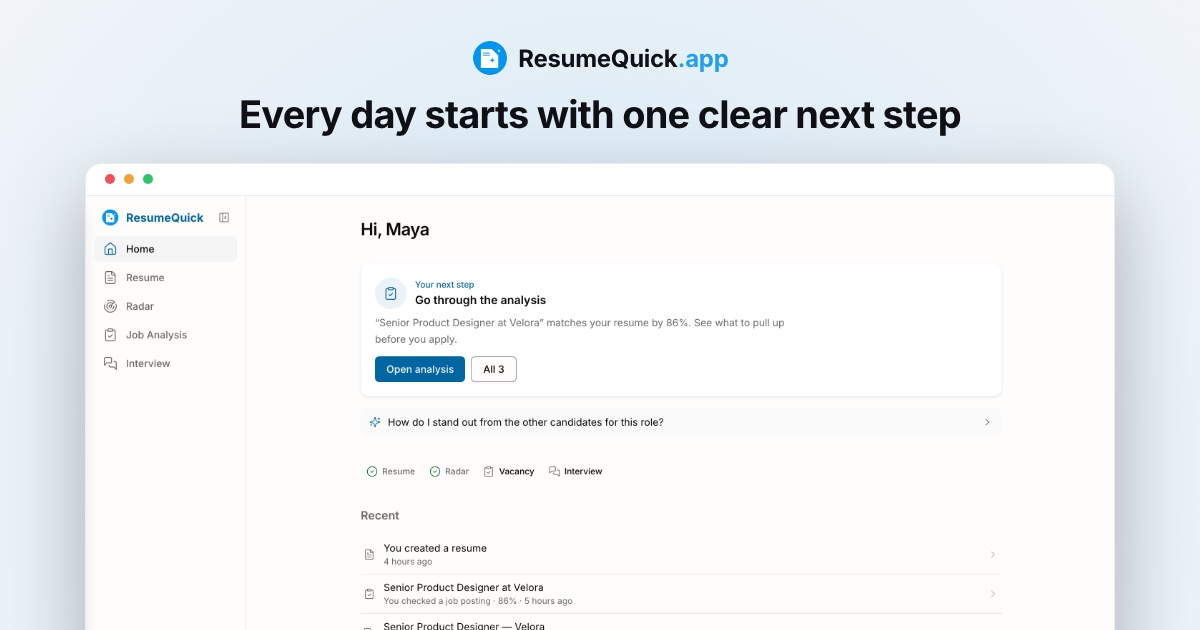This screenshot has height=630, width=1200.
Task: Open the stand out from other candidates suggestion
Action: (x=681, y=422)
